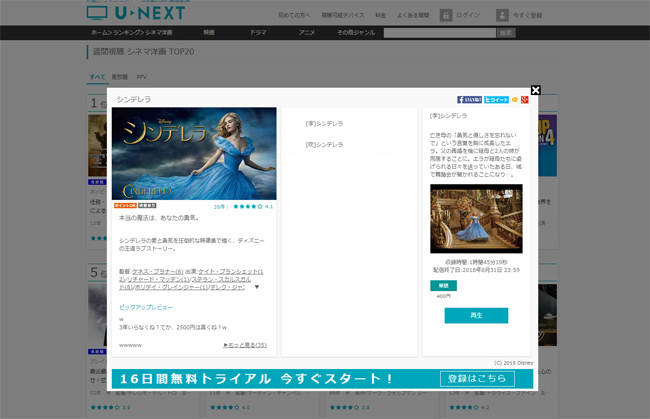650x419 pixels.
Task: Select [吹]シンデレラ in the episode list
Action: click(x=324, y=145)
